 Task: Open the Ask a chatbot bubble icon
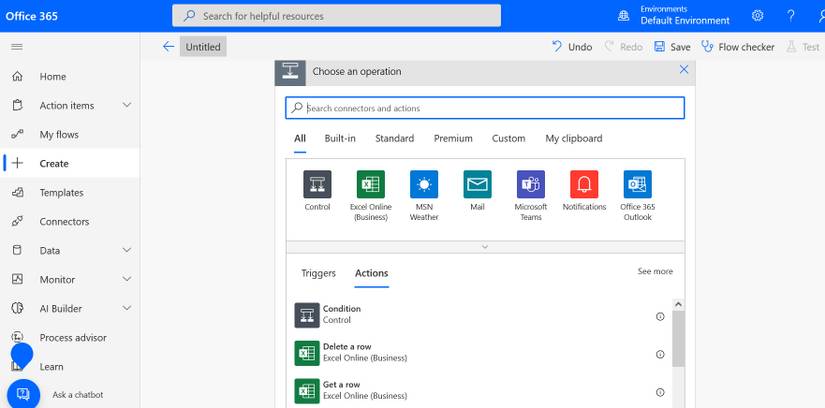pos(23,394)
